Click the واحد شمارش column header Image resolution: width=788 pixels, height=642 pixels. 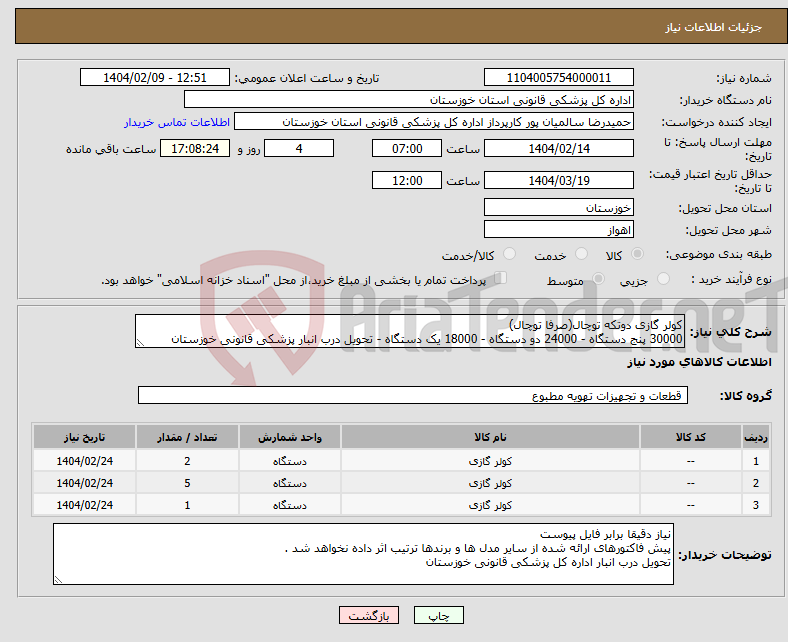pos(289,437)
